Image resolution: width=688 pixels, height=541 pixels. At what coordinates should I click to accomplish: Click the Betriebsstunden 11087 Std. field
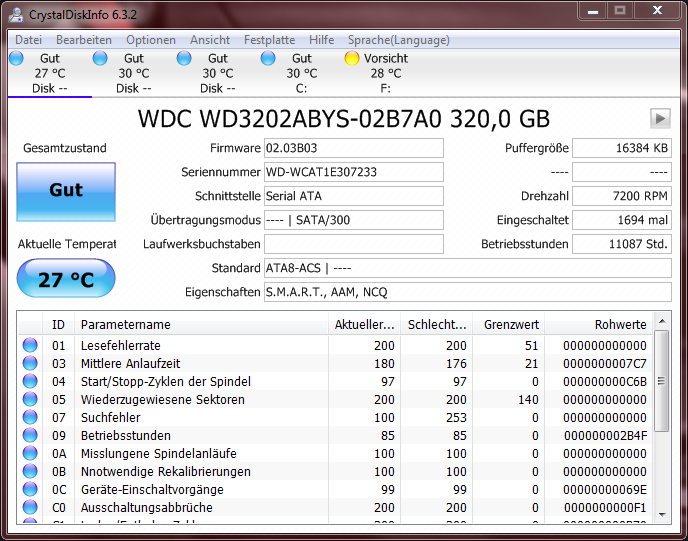[x=622, y=244]
